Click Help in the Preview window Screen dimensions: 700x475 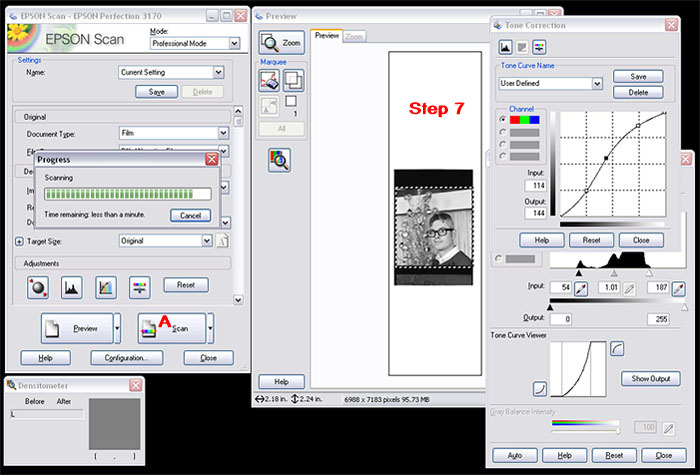pos(281,382)
